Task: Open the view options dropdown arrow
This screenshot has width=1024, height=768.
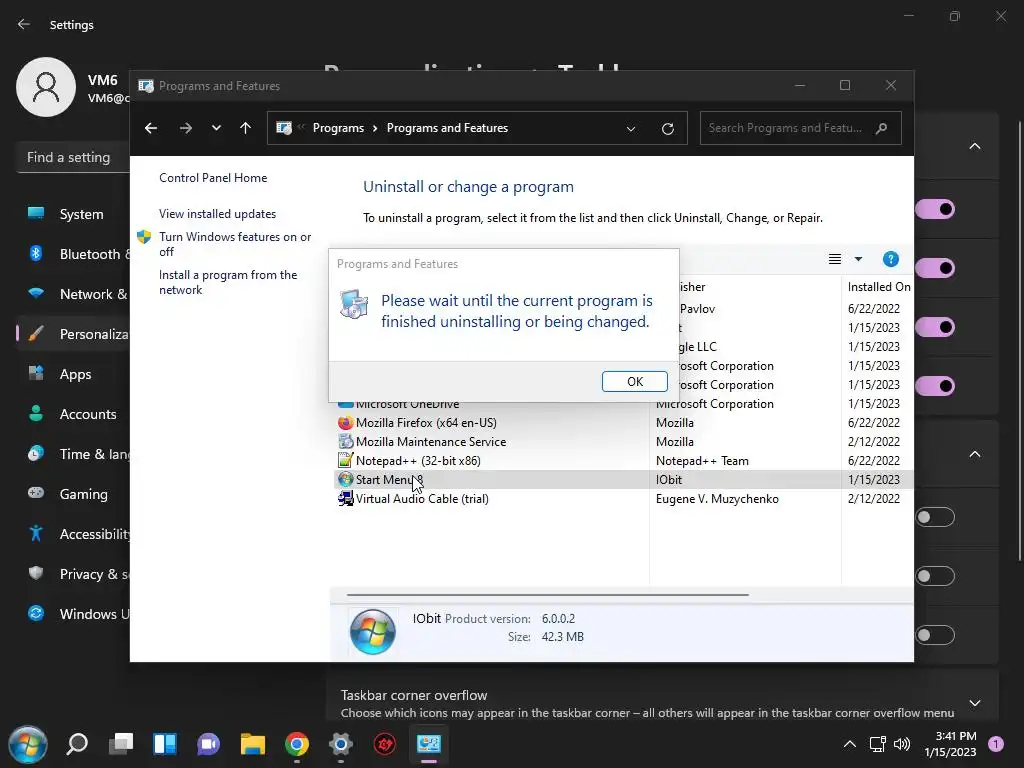Action: coord(858,259)
